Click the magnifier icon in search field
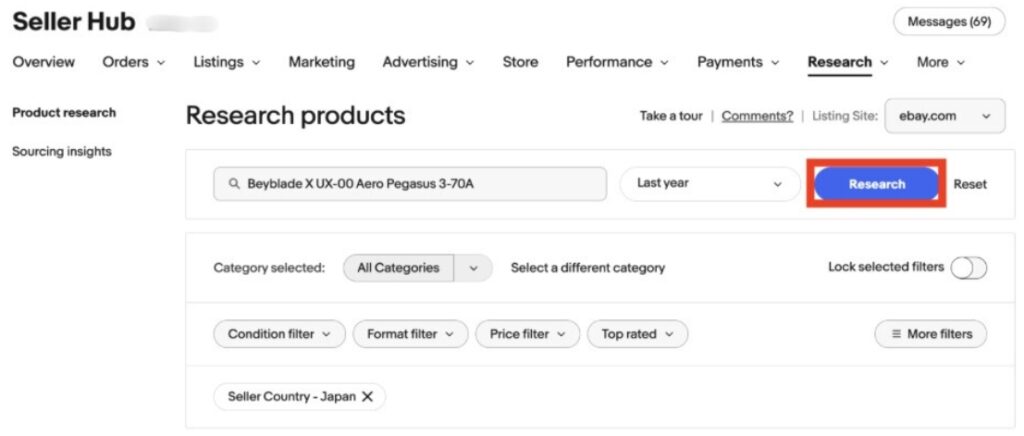The image size is (1024, 436). tap(234, 184)
